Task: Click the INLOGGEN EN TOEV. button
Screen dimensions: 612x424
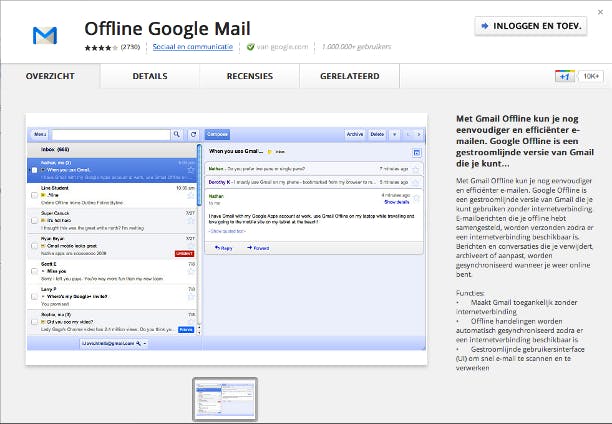Action: click(x=531, y=26)
